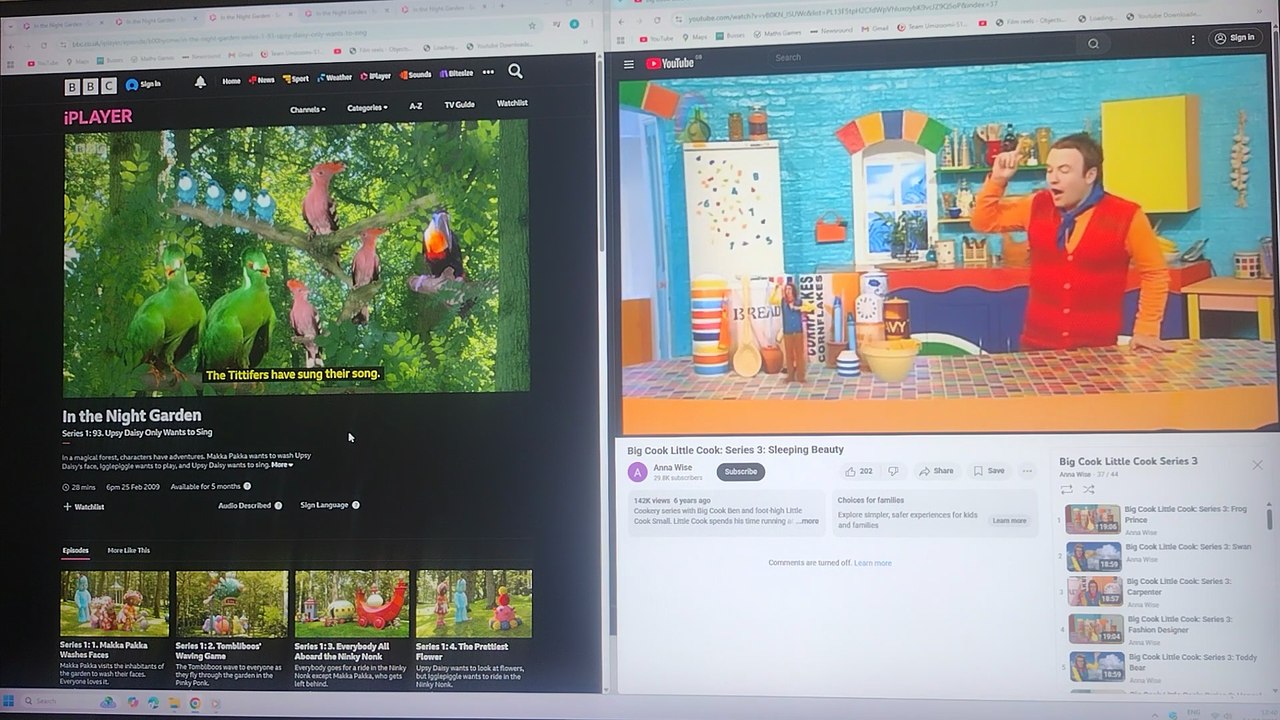Switch to the More Like This tab
1280x720 pixels.
click(x=129, y=550)
